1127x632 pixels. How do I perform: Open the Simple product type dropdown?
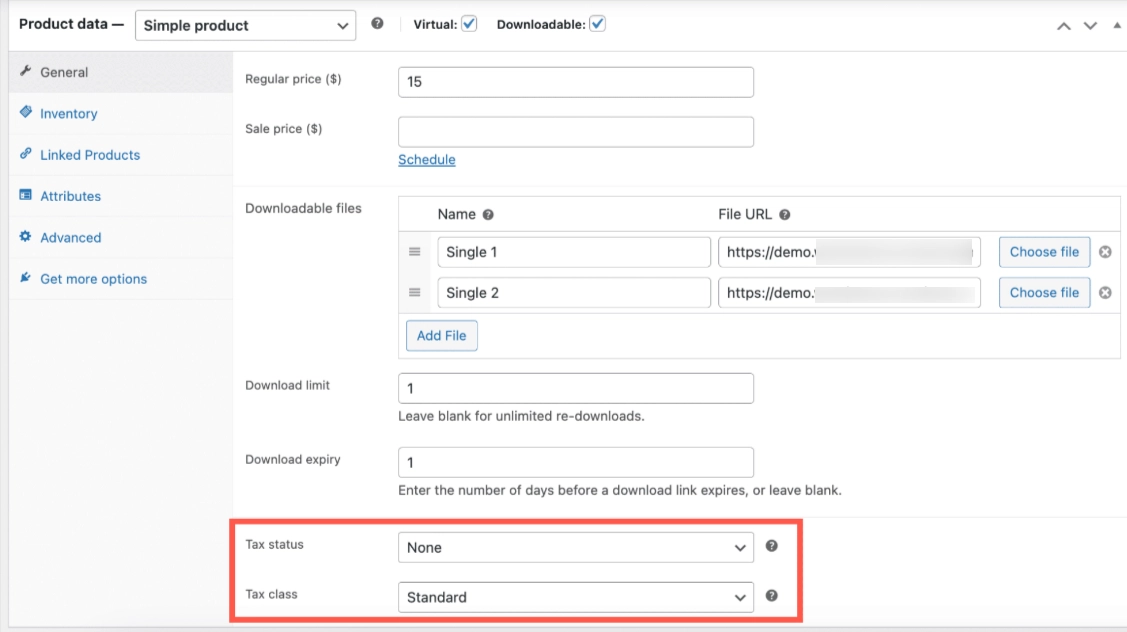[x=245, y=25]
